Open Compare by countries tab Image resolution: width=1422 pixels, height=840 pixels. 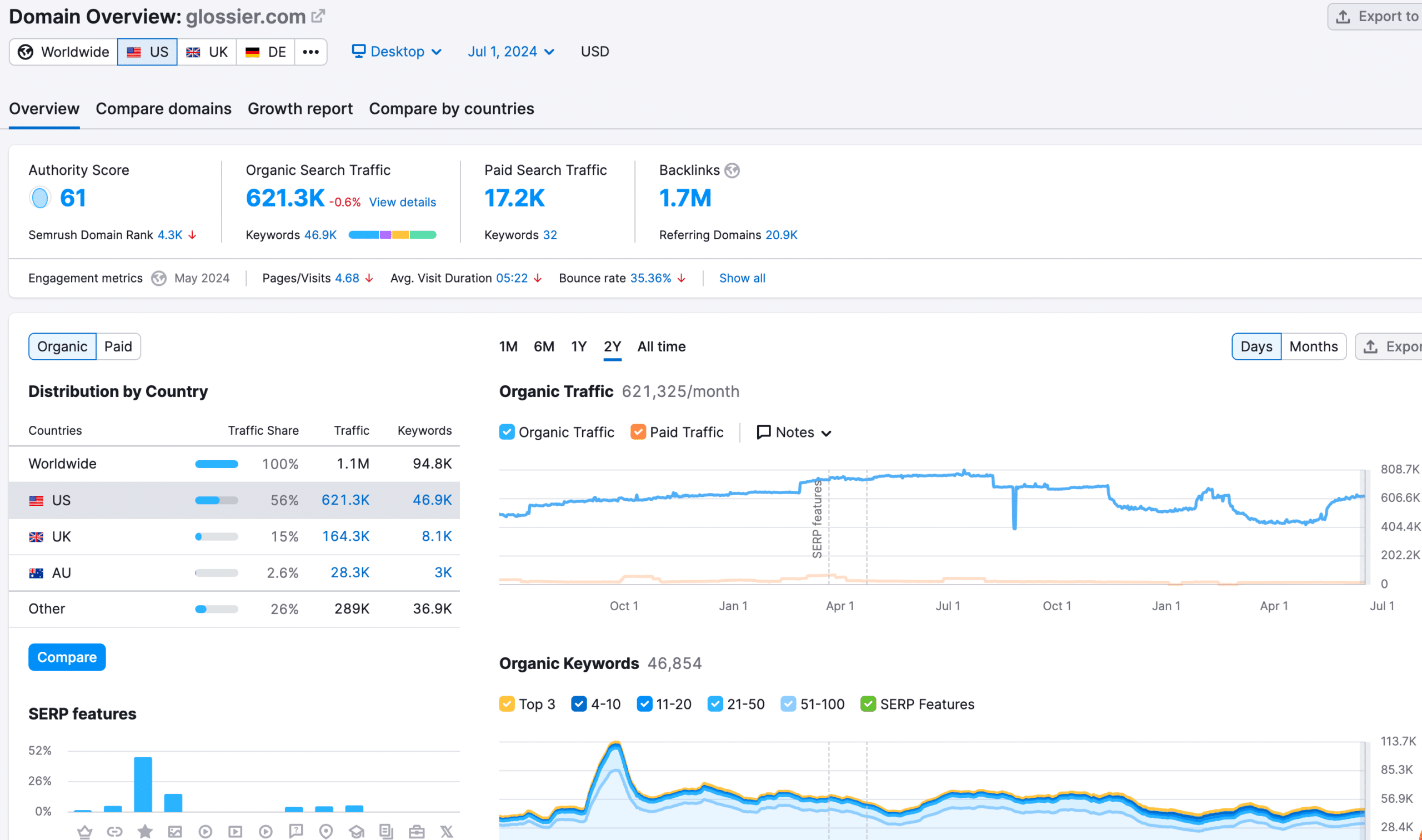(452, 109)
